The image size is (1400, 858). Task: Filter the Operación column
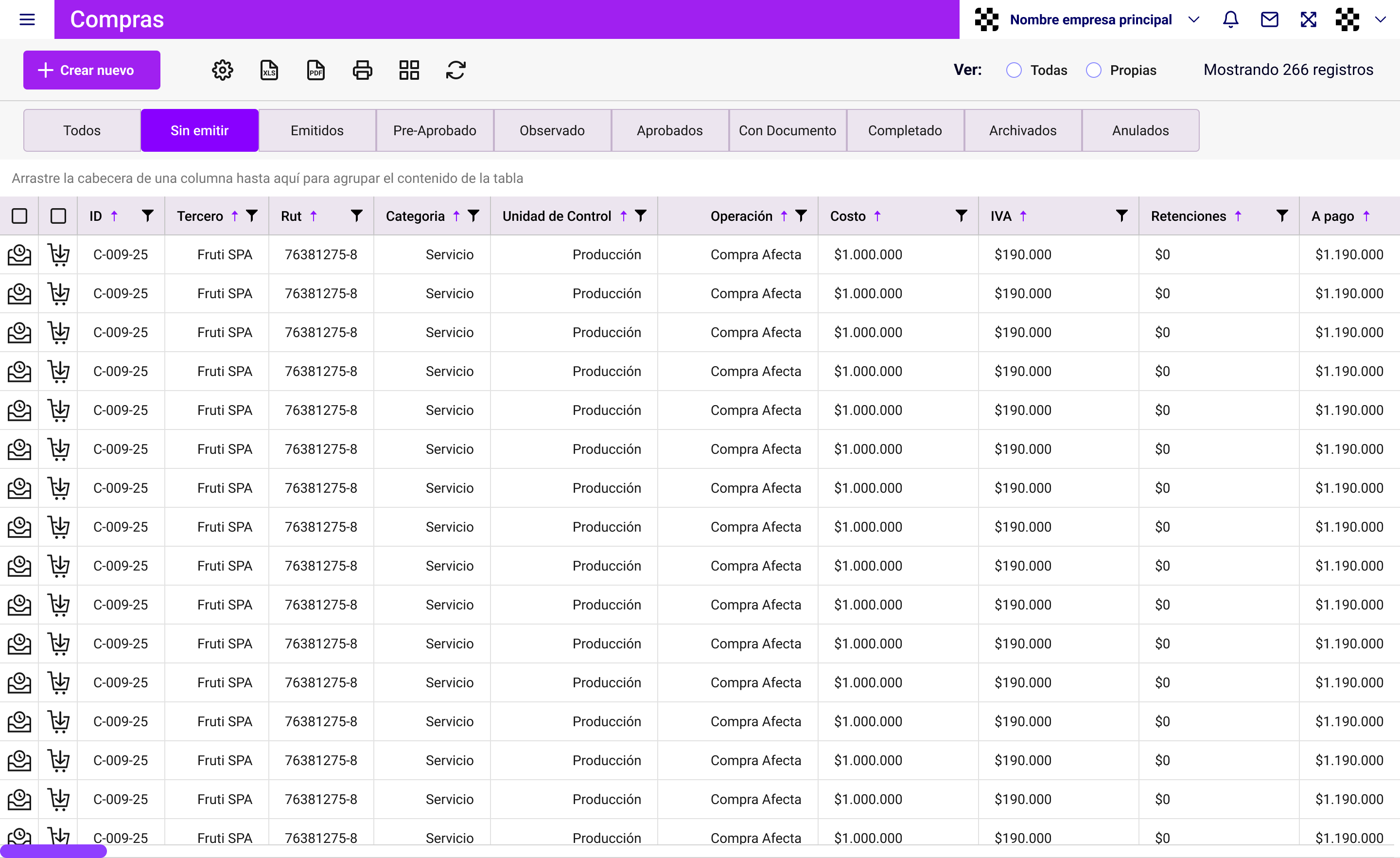pyautogui.click(x=801, y=215)
